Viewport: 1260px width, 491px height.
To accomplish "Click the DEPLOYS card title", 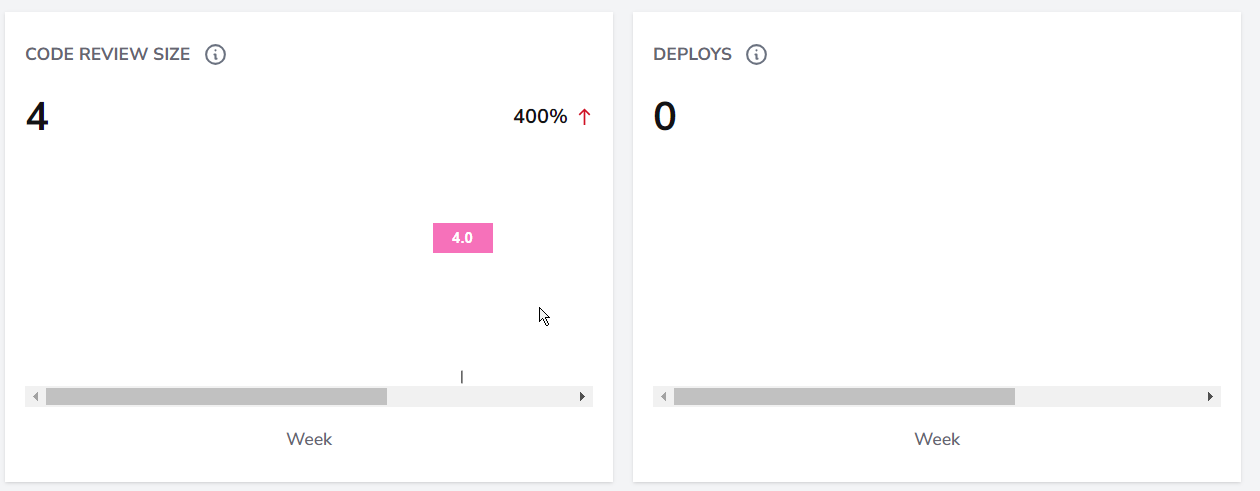I will pos(692,55).
